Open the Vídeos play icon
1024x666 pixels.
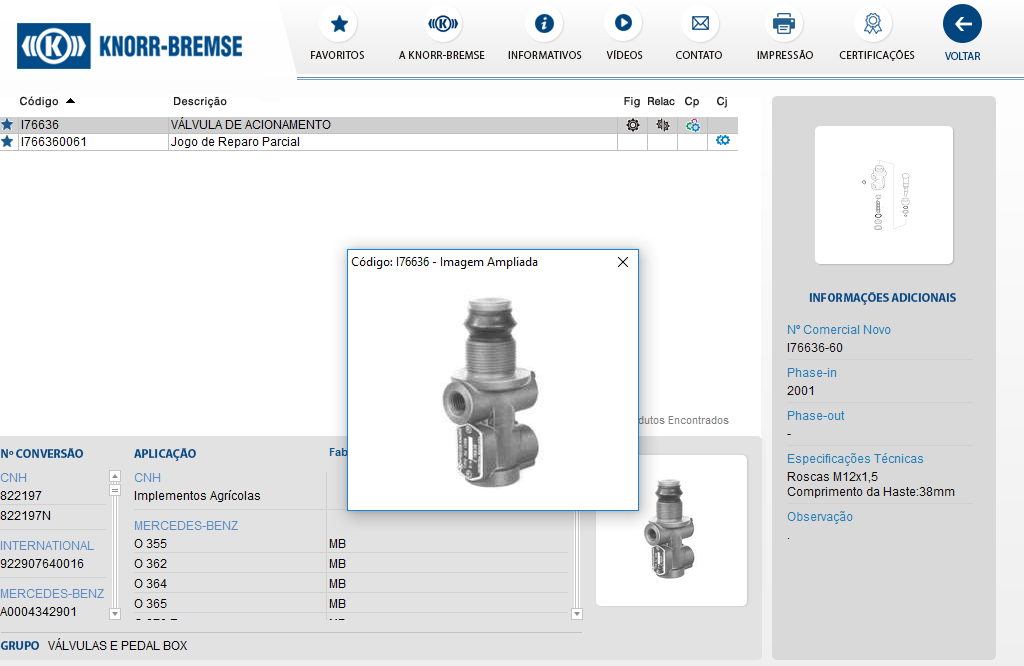coord(623,23)
